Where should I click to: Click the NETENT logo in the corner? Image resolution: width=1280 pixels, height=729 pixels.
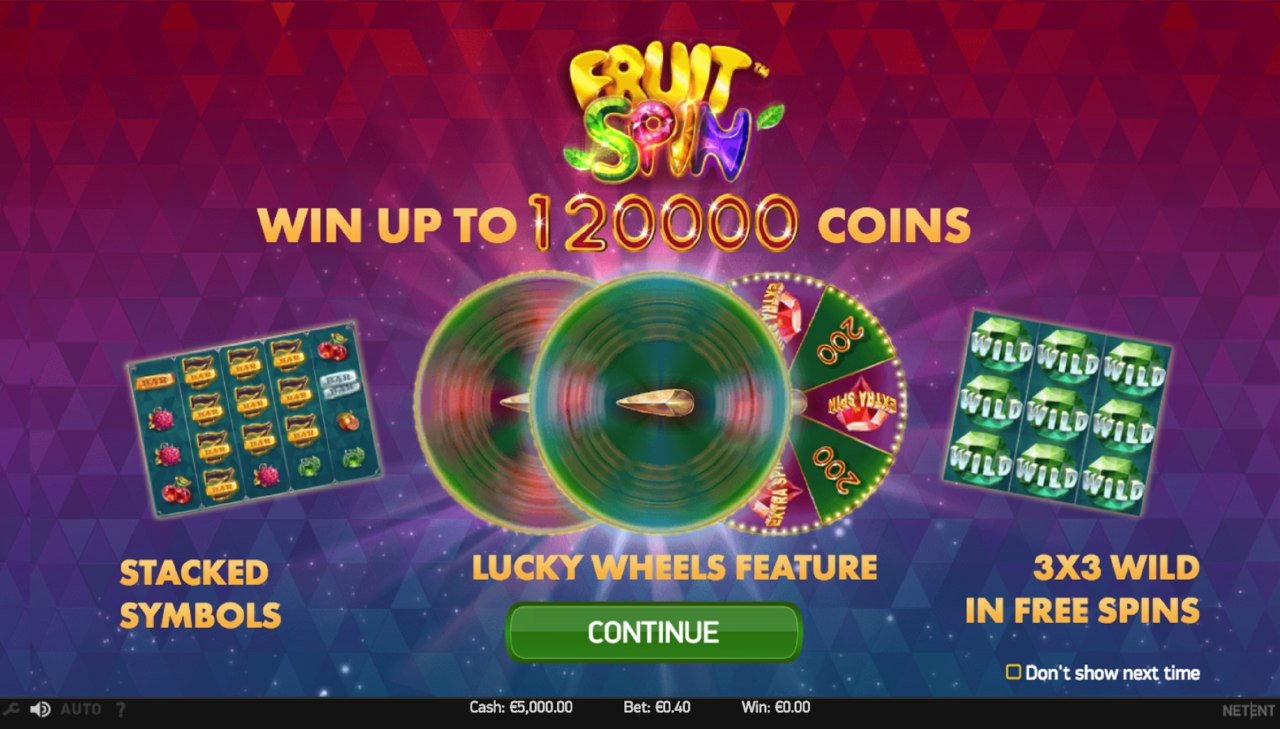[x=1248, y=710]
